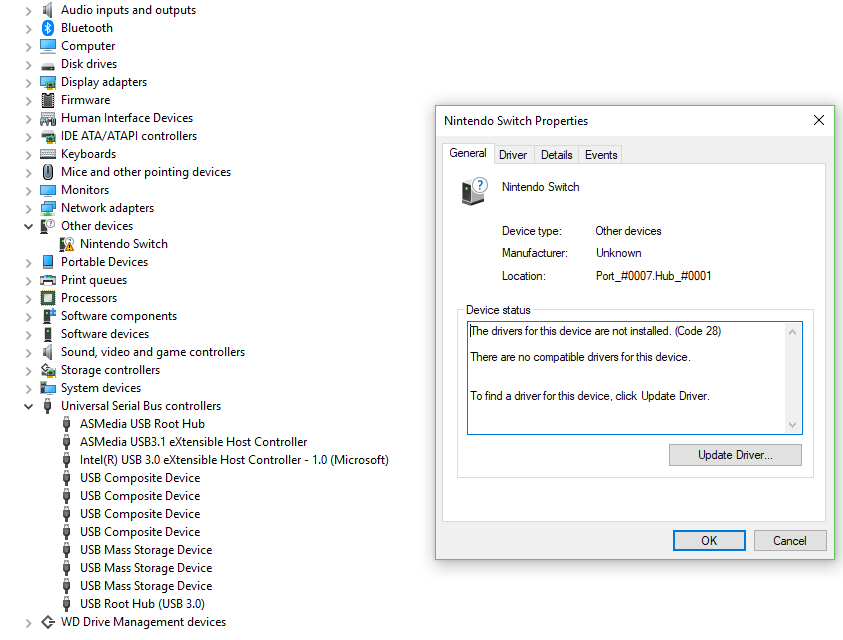Click the Computer category monitor icon

[x=48, y=46]
